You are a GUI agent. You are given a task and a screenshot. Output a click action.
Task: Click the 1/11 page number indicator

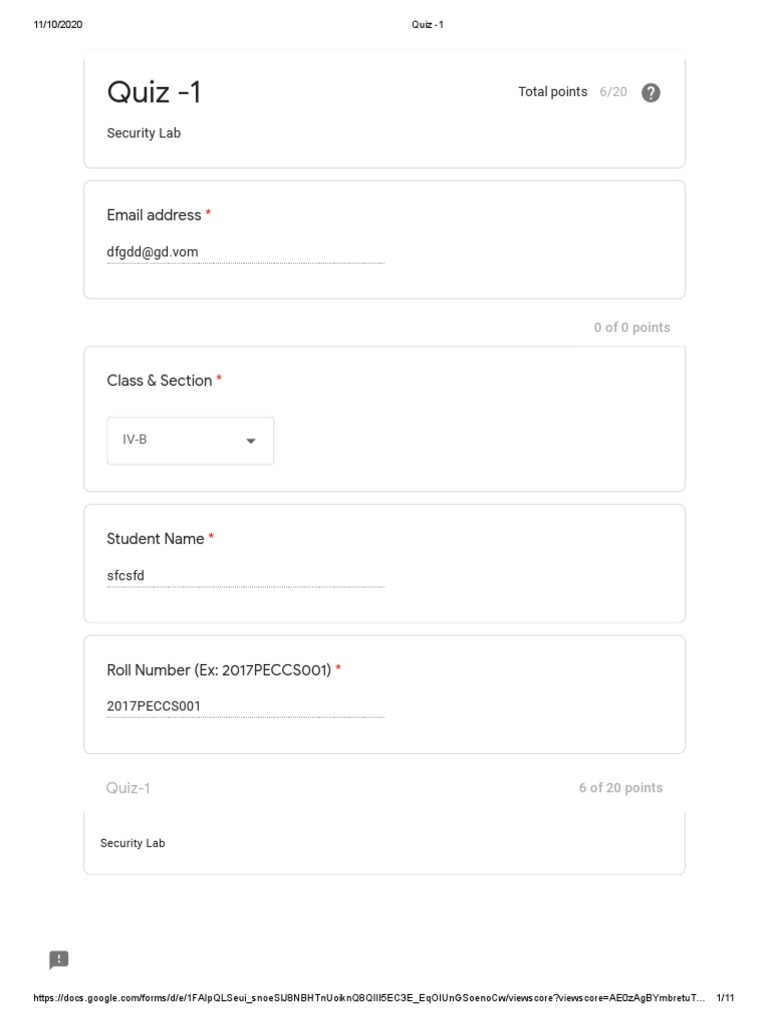[725, 998]
